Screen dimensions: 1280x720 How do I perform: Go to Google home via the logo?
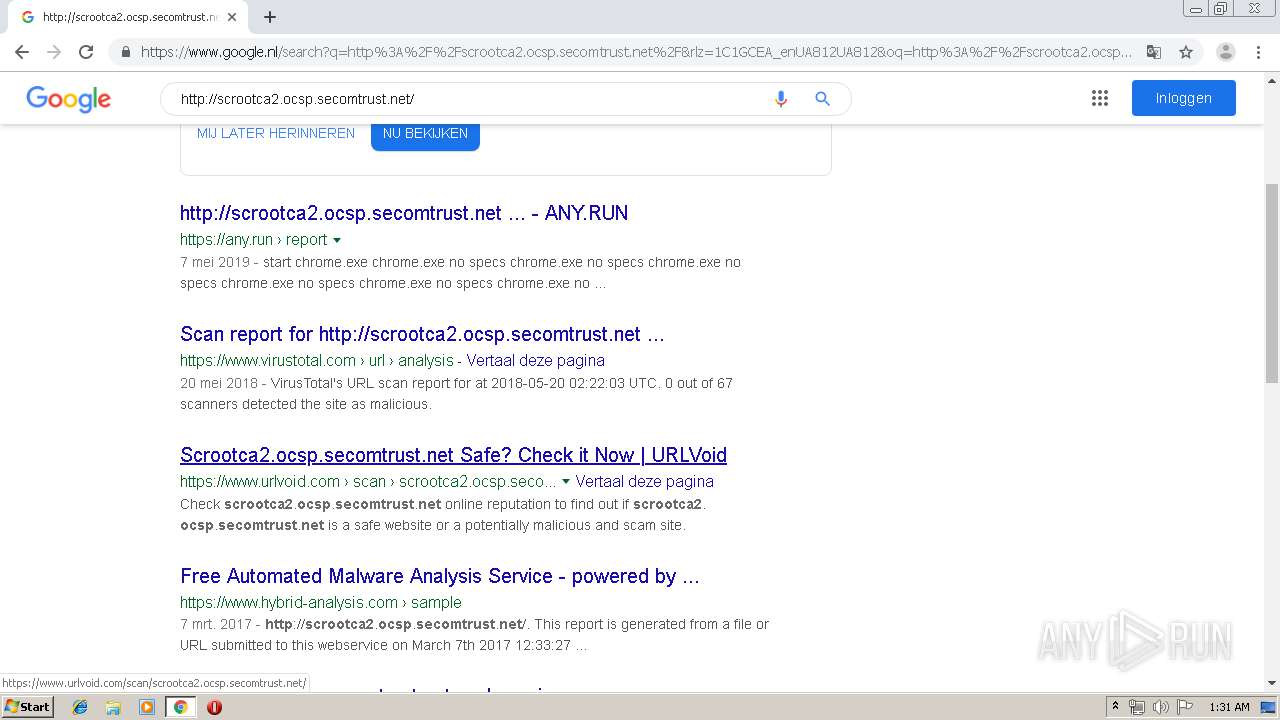click(x=68, y=99)
